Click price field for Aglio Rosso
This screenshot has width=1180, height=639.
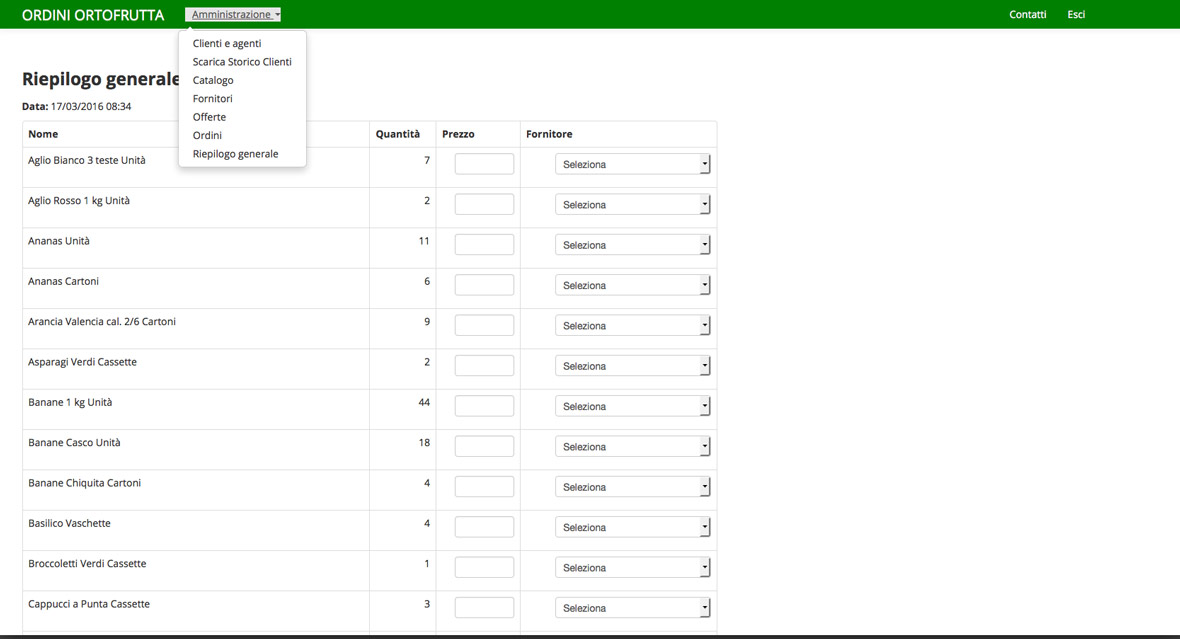click(x=484, y=204)
